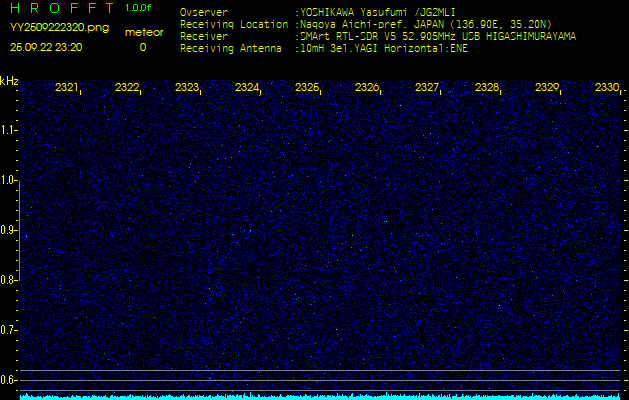Click the yellow meteor label
This screenshot has height=400, width=629.
142,32
